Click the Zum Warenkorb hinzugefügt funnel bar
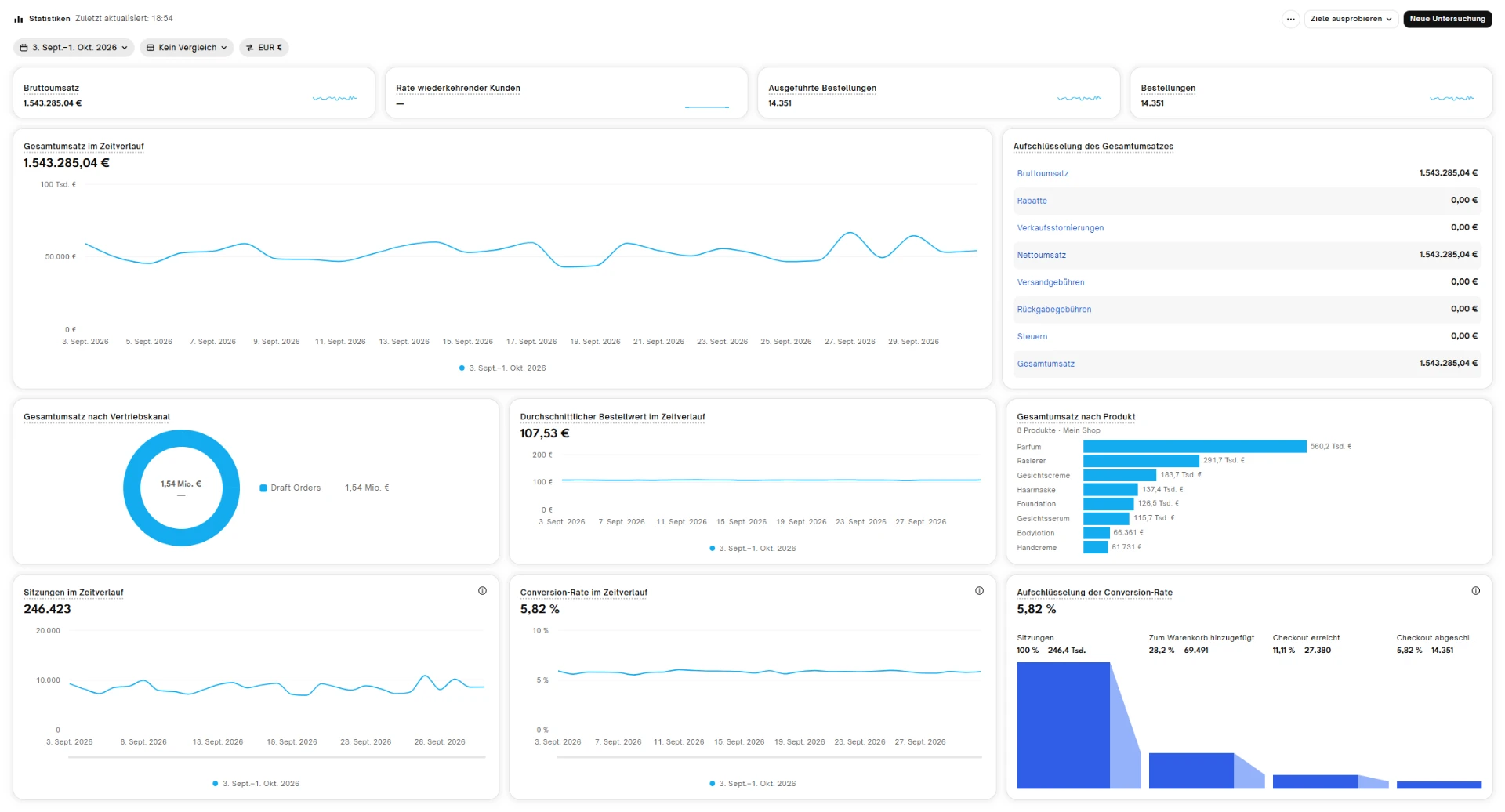The width and height of the screenshot is (1505, 812). tap(1191, 770)
